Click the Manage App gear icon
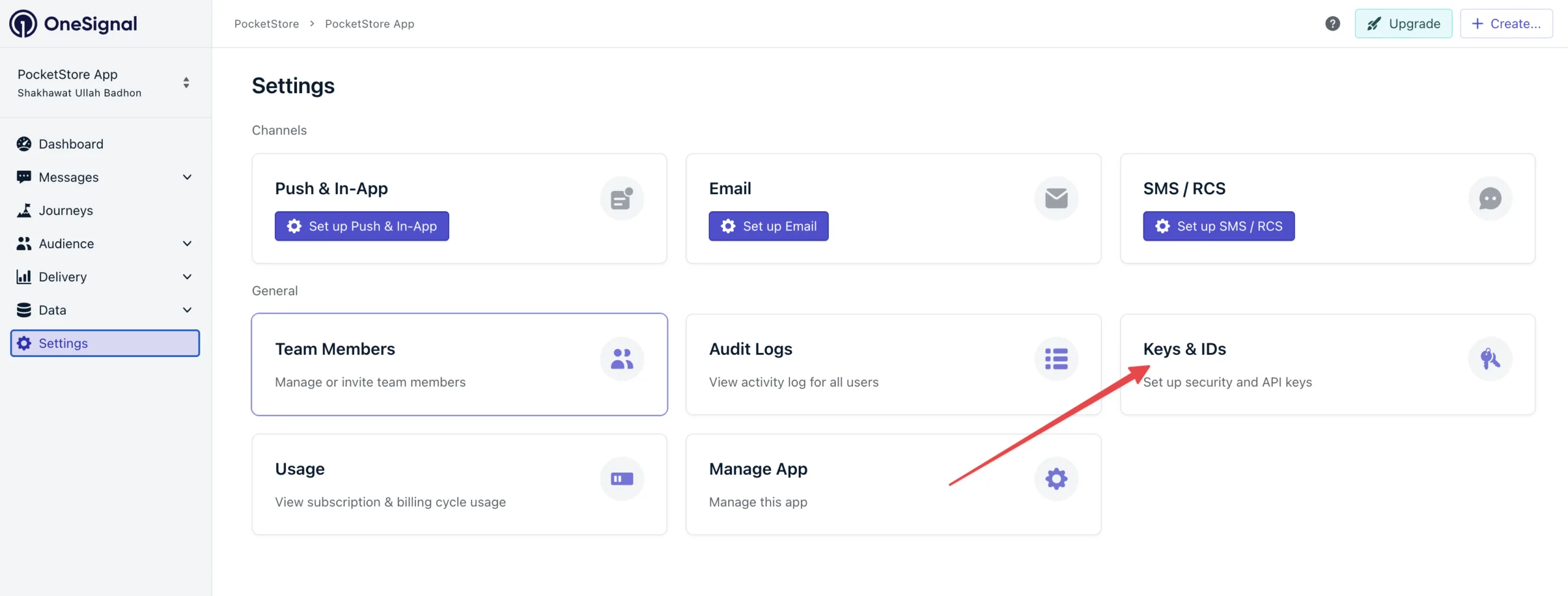The image size is (1568, 596). (x=1056, y=479)
